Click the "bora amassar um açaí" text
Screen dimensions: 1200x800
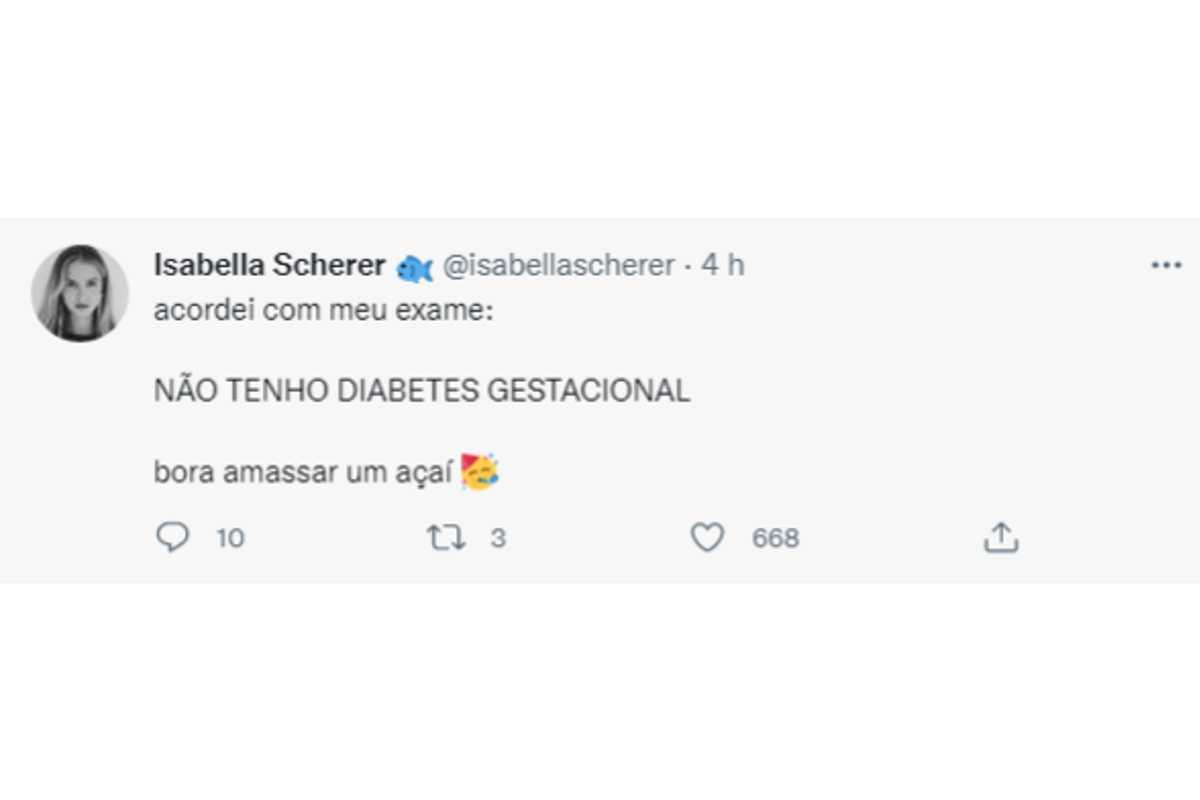(304, 471)
